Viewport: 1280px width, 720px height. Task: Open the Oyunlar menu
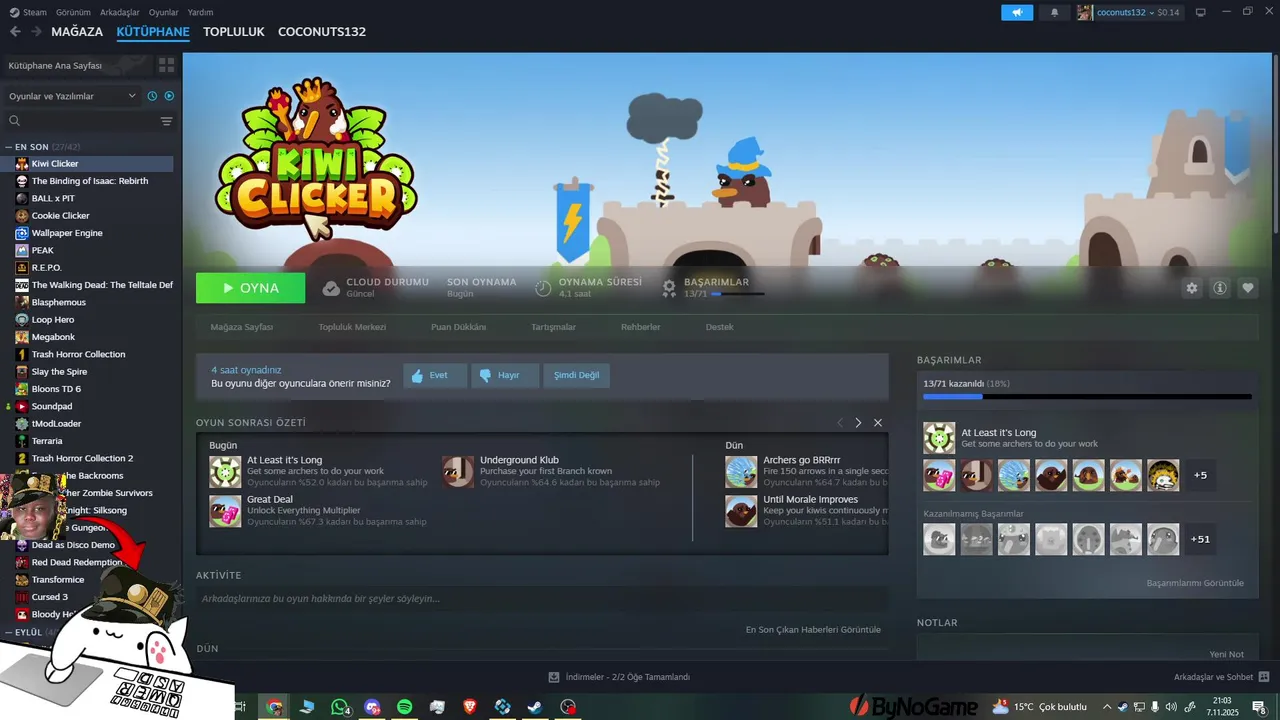163,12
